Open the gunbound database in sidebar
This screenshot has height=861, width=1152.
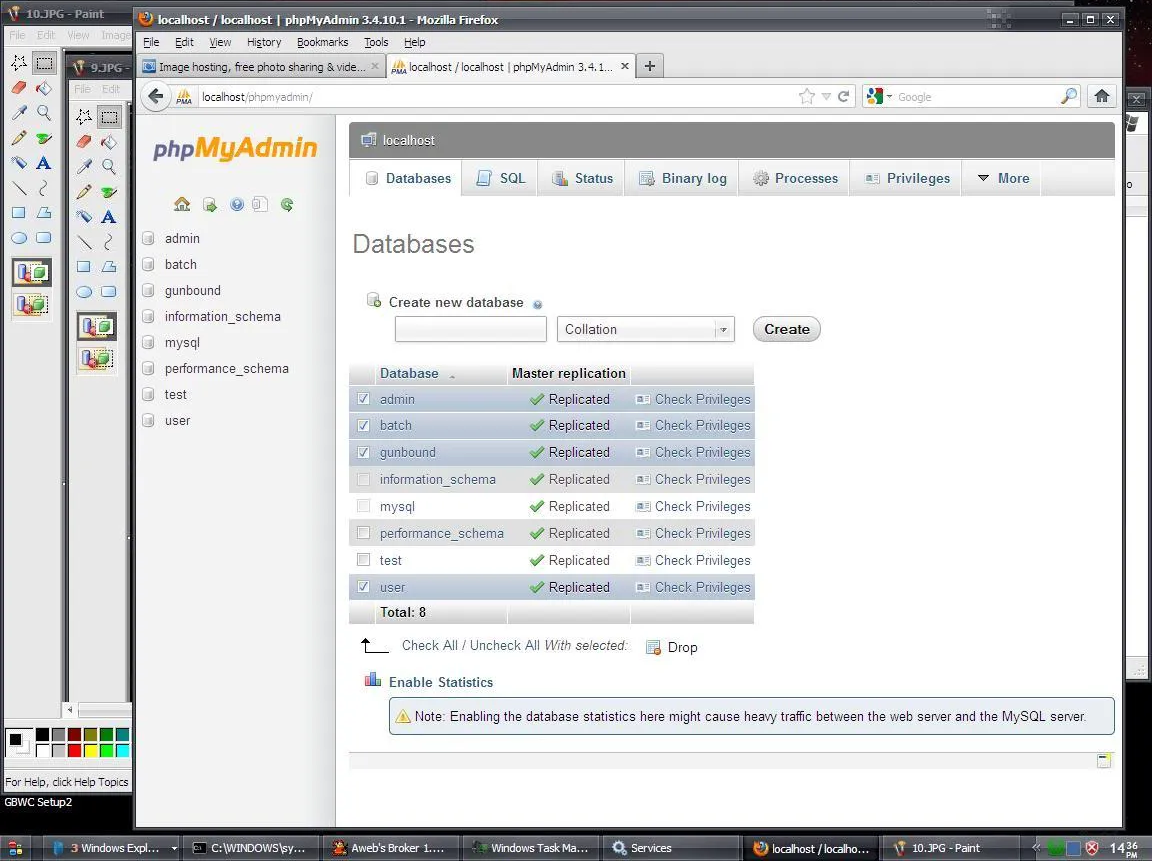pos(192,290)
